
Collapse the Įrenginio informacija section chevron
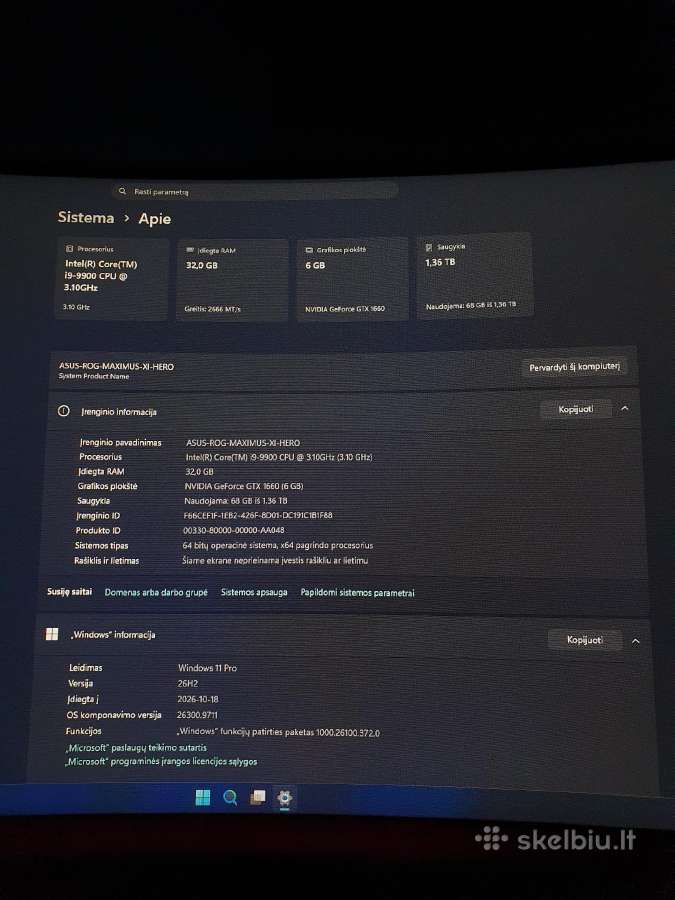tap(625, 409)
